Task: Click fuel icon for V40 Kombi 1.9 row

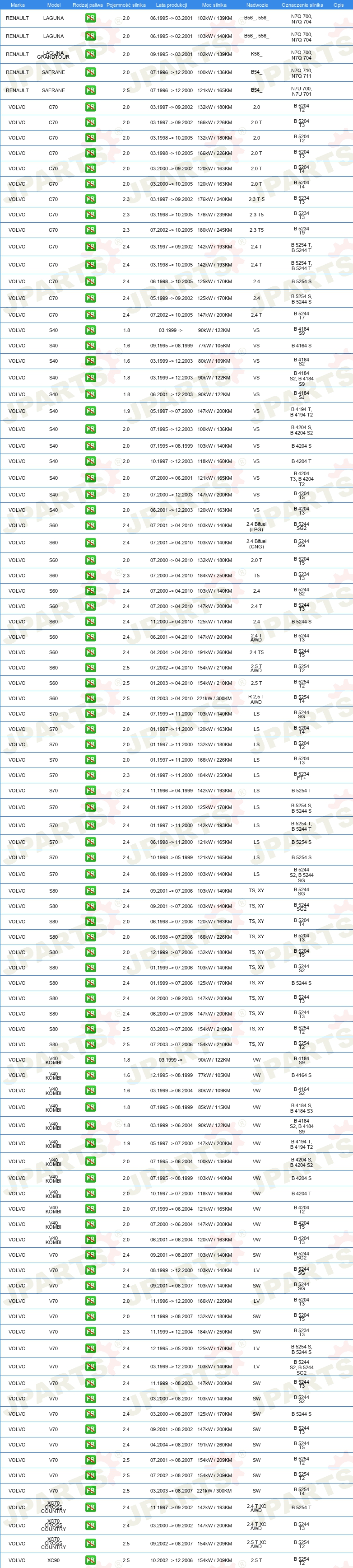Action: 90,1143
